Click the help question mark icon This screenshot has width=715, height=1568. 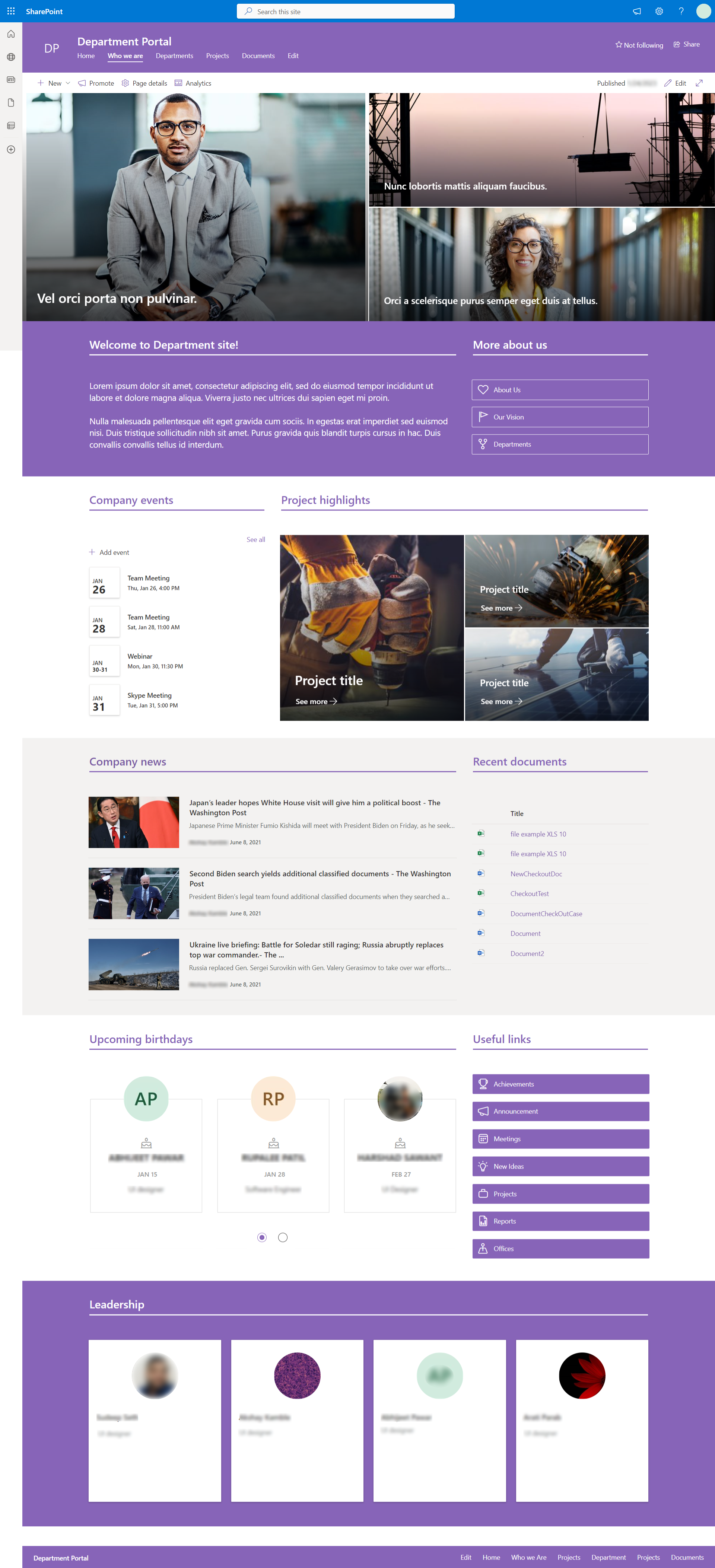pyautogui.click(x=681, y=11)
